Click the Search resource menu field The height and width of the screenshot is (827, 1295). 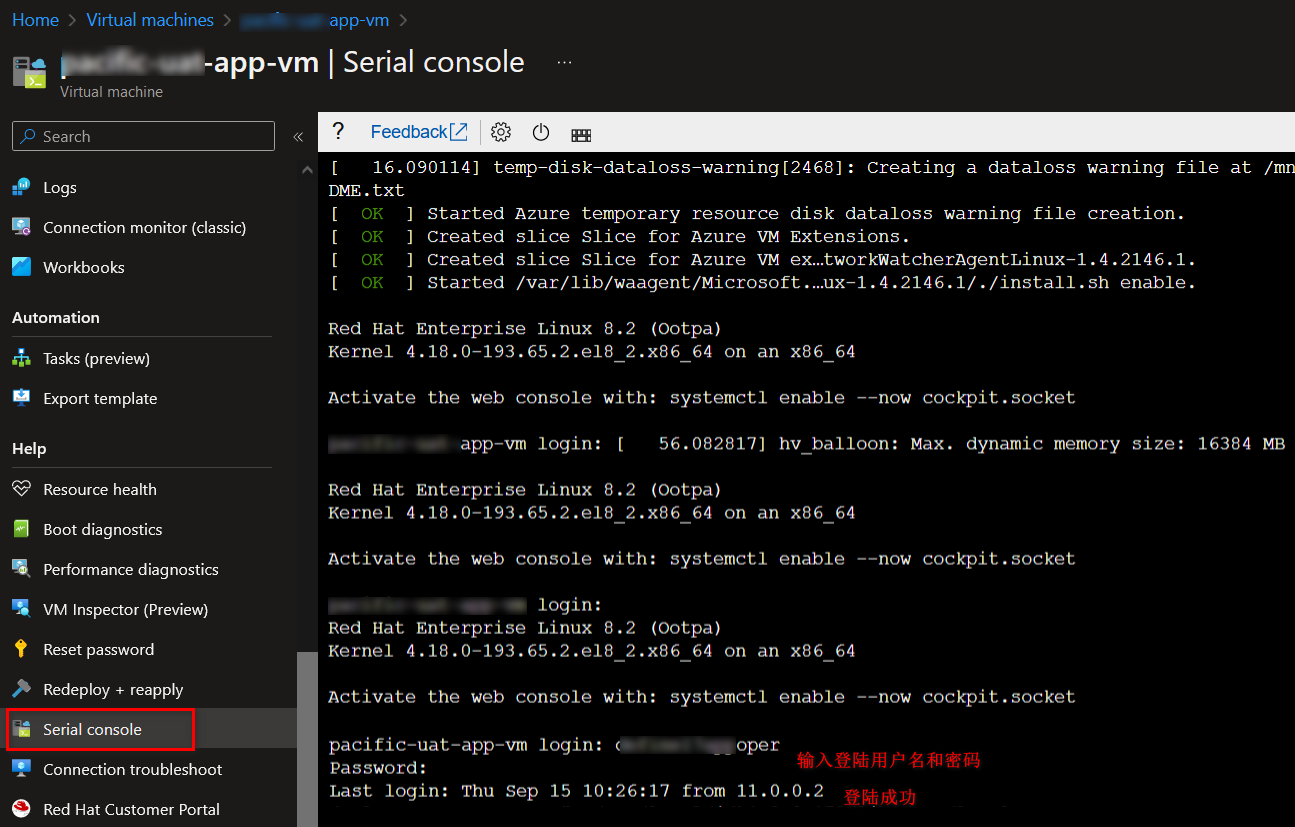pos(143,136)
